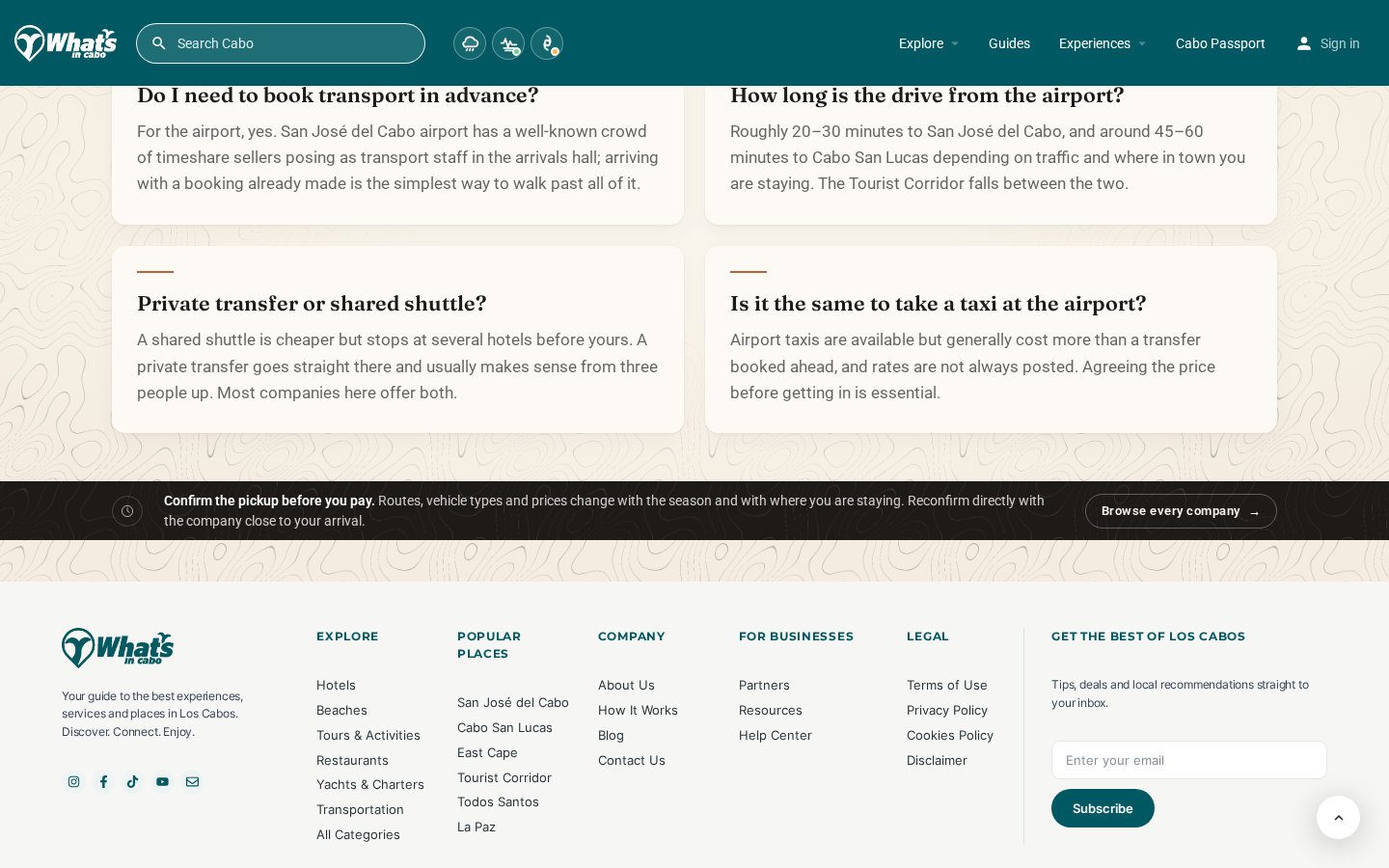Click the What's in Cabo header logo
This screenshot has height=868, width=1389.
tap(66, 43)
